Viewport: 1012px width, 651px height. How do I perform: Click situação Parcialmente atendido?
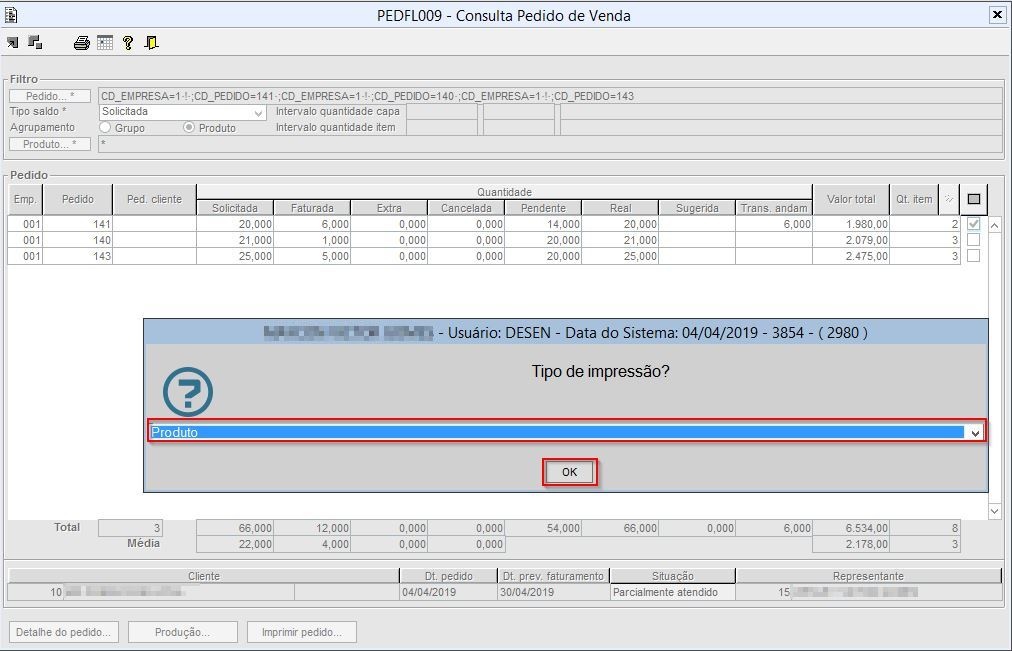(x=673, y=592)
